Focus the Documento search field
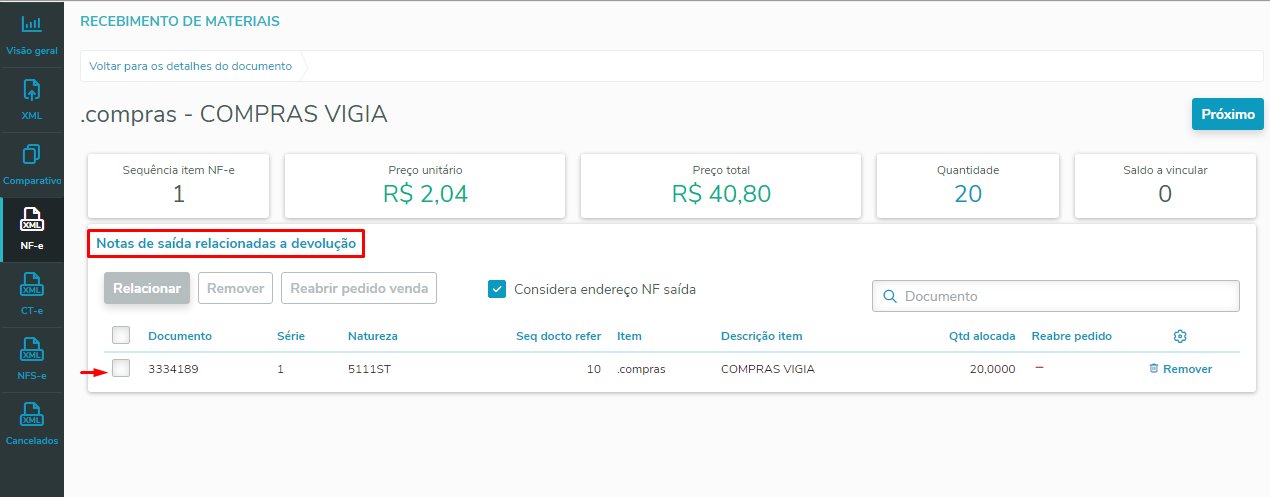Image resolution: width=1270 pixels, height=497 pixels. tap(1056, 296)
